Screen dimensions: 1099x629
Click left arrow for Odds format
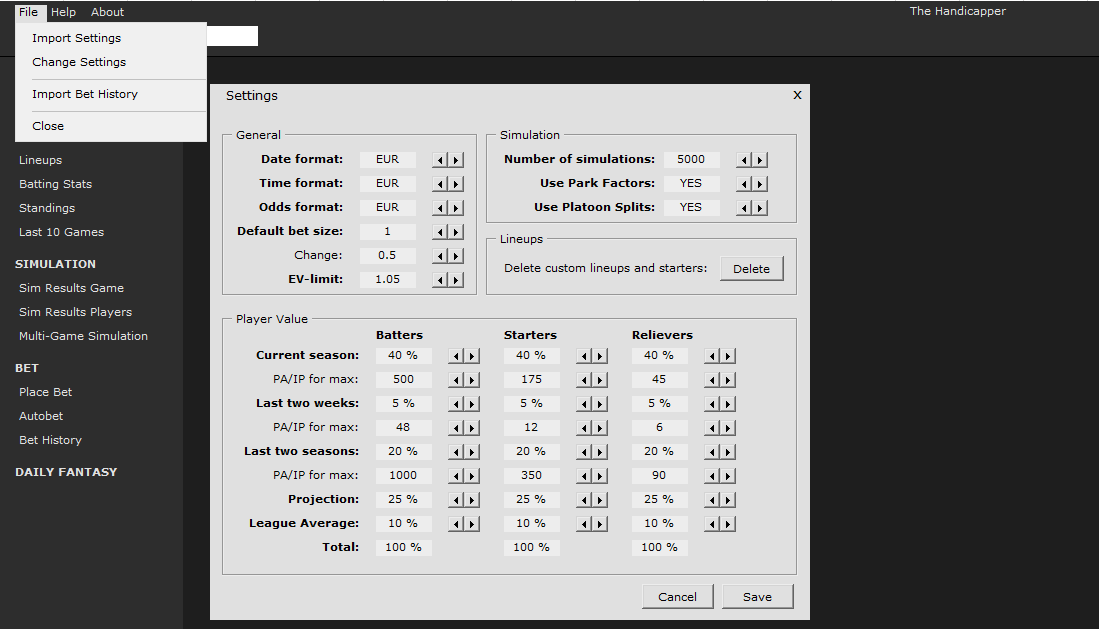(440, 208)
